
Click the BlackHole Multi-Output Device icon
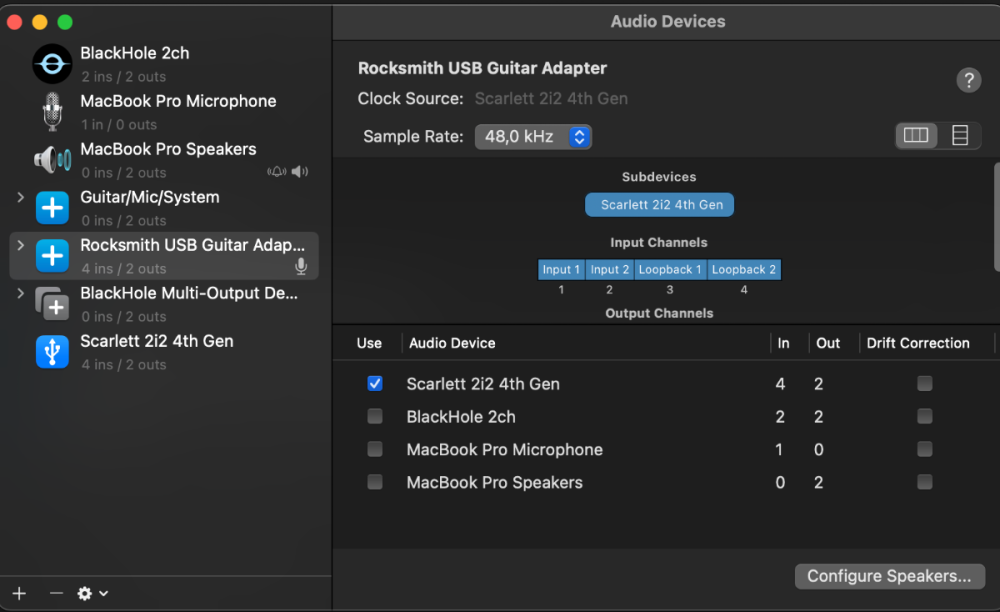click(52, 303)
